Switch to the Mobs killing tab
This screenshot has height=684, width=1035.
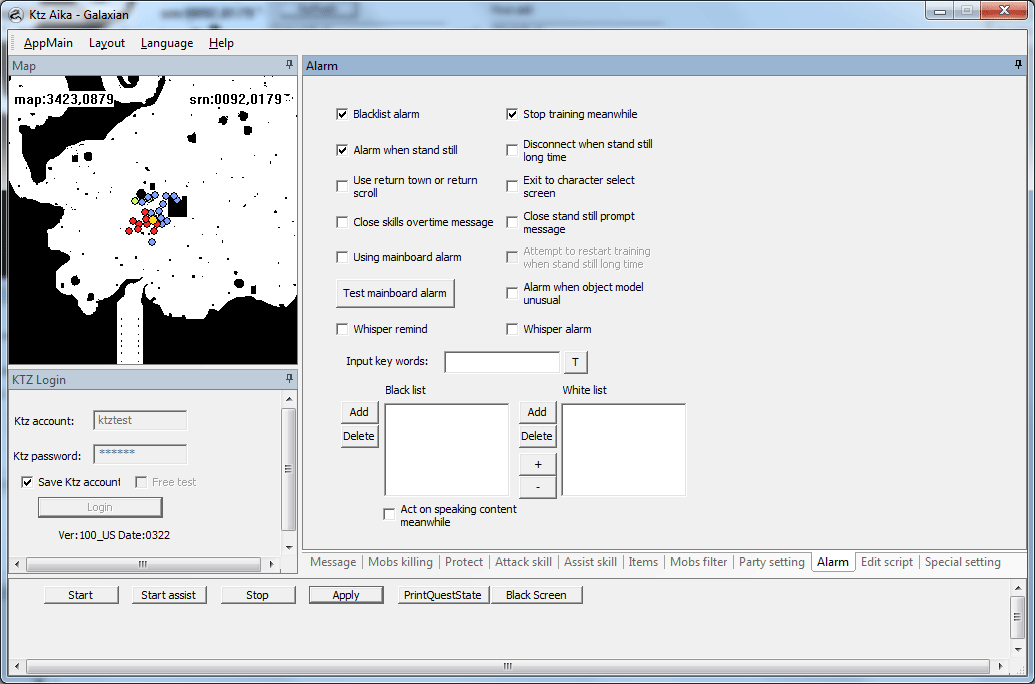click(400, 562)
